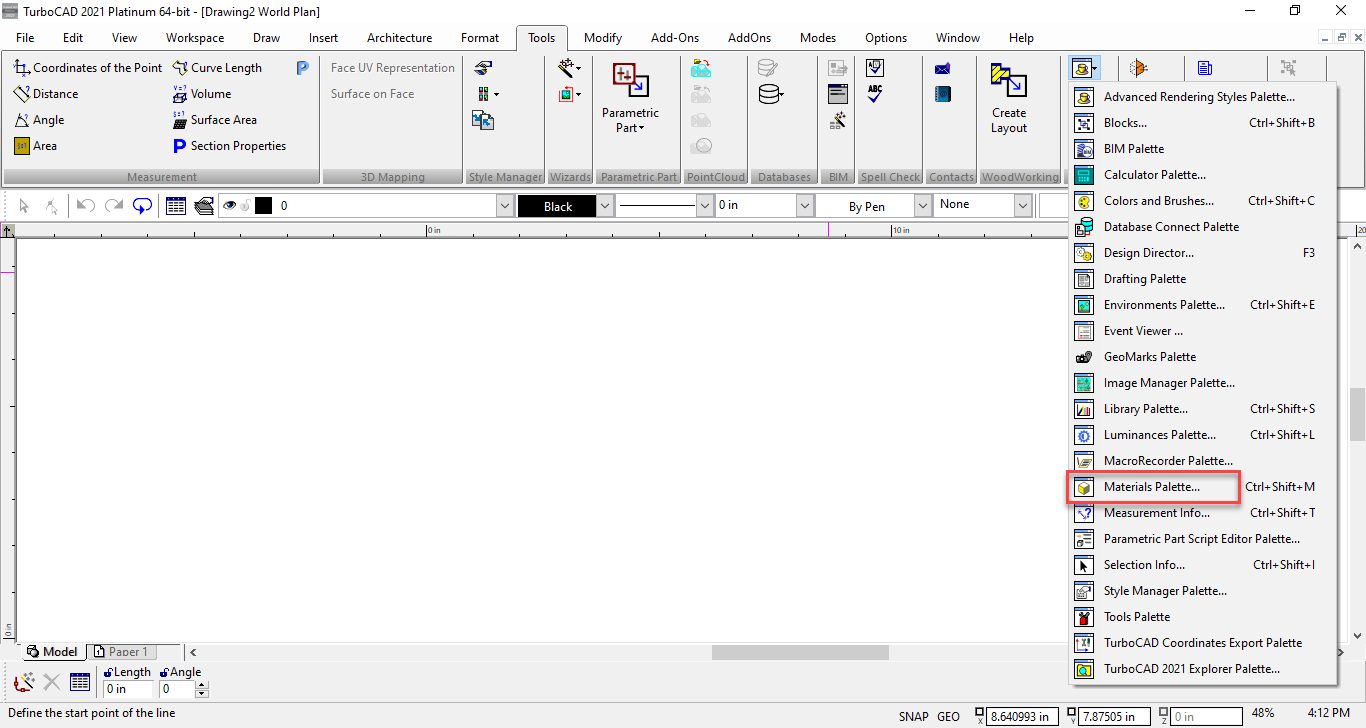Open the Black color dropdown
Image resolution: width=1366 pixels, height=728 pixels.
(x=604, y=206)
